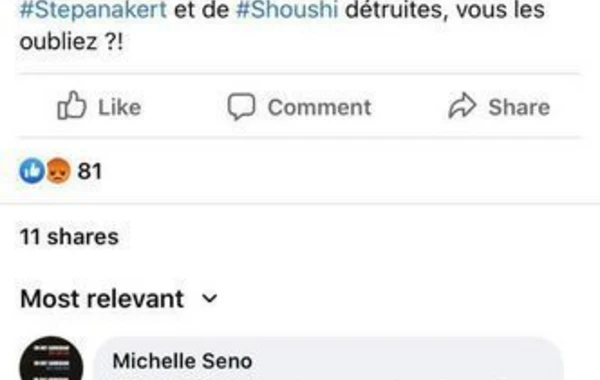The height and width of the screenshot is (380, 600).
Task: Open the Michelle Seno name link
Action: click(183, 361)
